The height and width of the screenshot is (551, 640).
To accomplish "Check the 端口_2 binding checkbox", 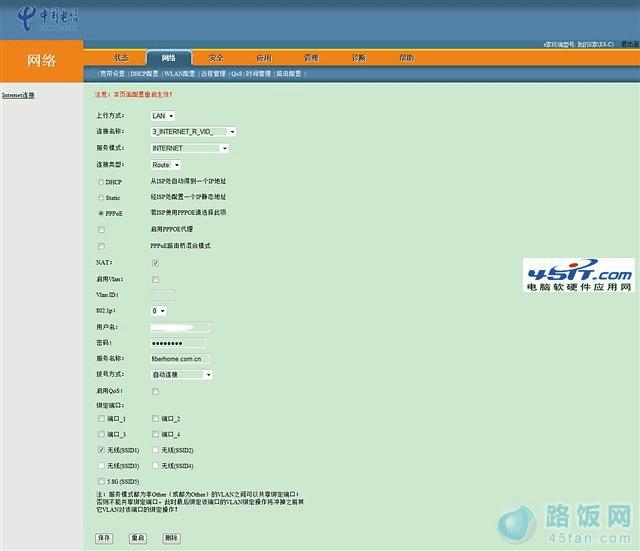I will (155, 418).
